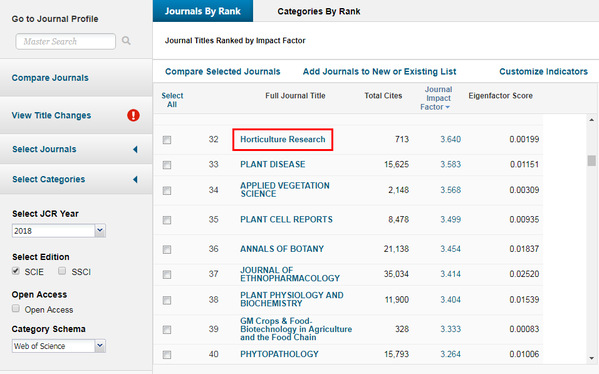Open View Title Changes in the sidebar
Image resolution: width=599 pixels, height=374 pixels.
tap(51, 115)
